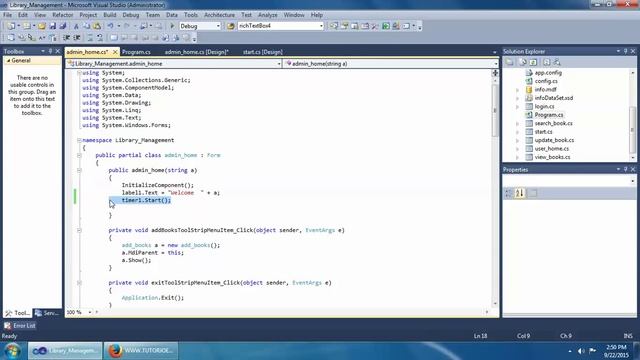Click the Start Debugging play icon

[x=172, y=26]
